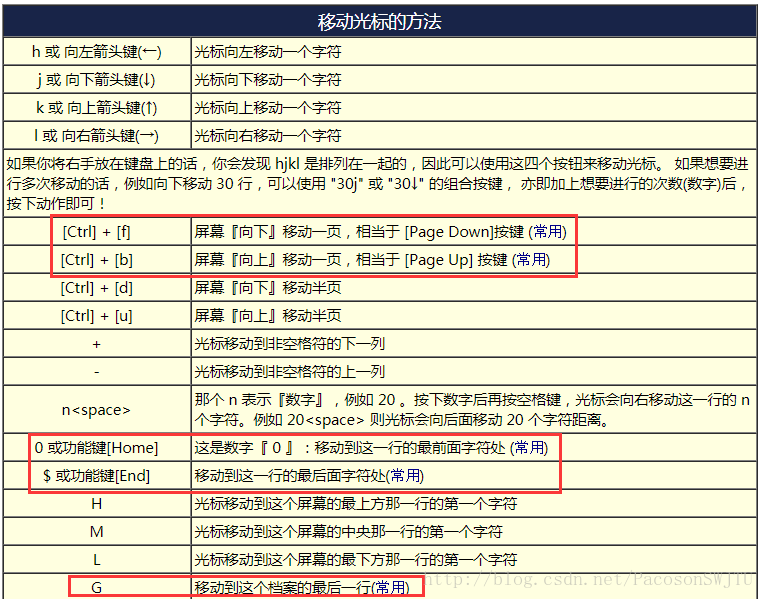Select the key cell '[Ctrl] + [u]'
Viewport: 764px width, 599px height.
coord(97,316)
